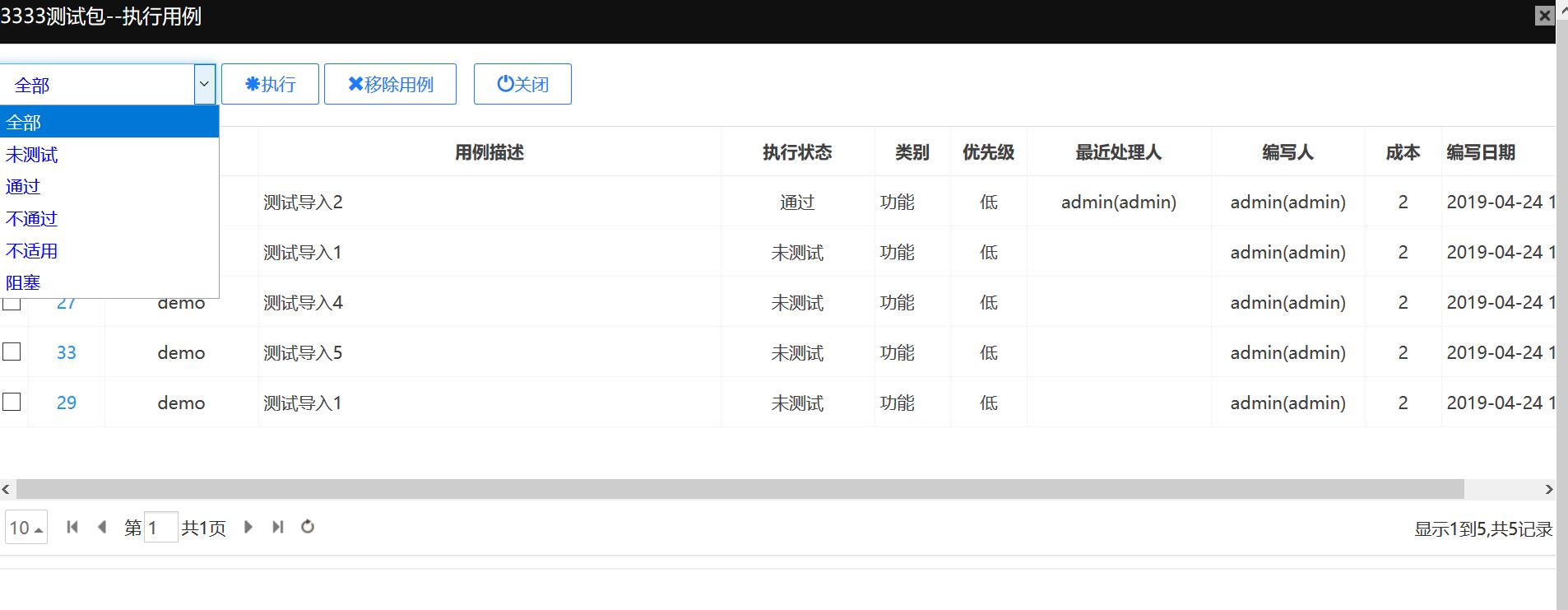Pick 通过 in the dropdown list
Screen dimensions: 1568x610
(109, 187)
